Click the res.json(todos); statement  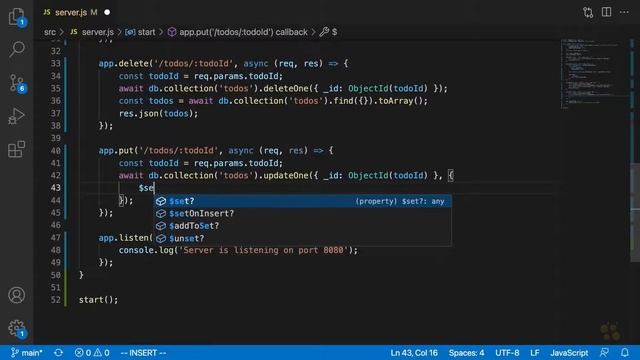[x=158, y=113]
